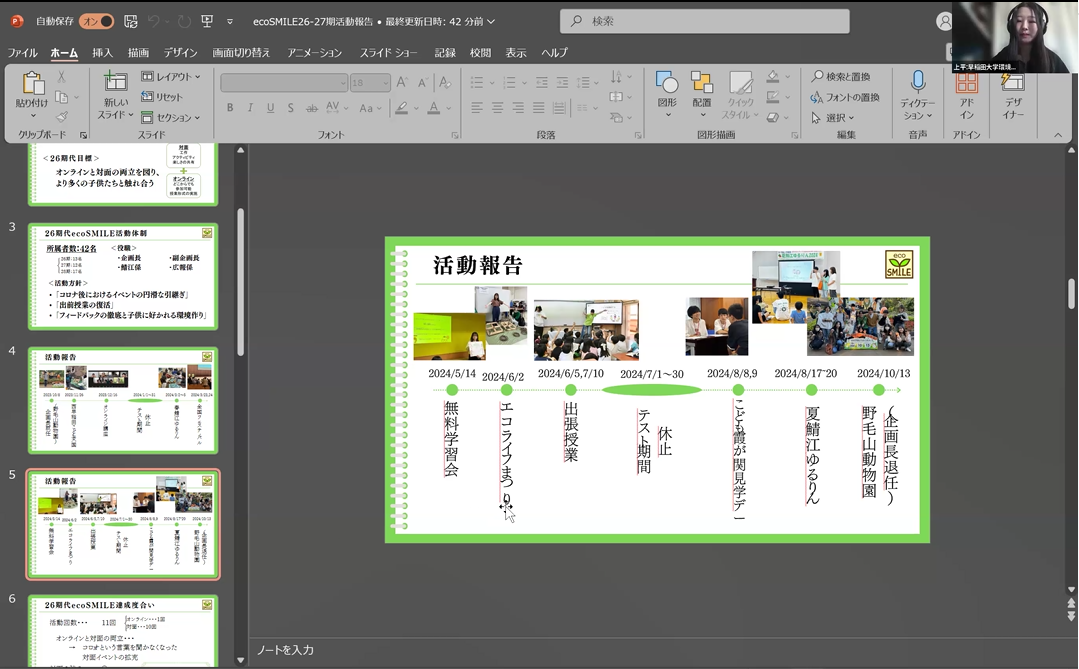
Task: Open the Quick Styles (クイックスタイル) gallery
Action: (x=740, y=95)
